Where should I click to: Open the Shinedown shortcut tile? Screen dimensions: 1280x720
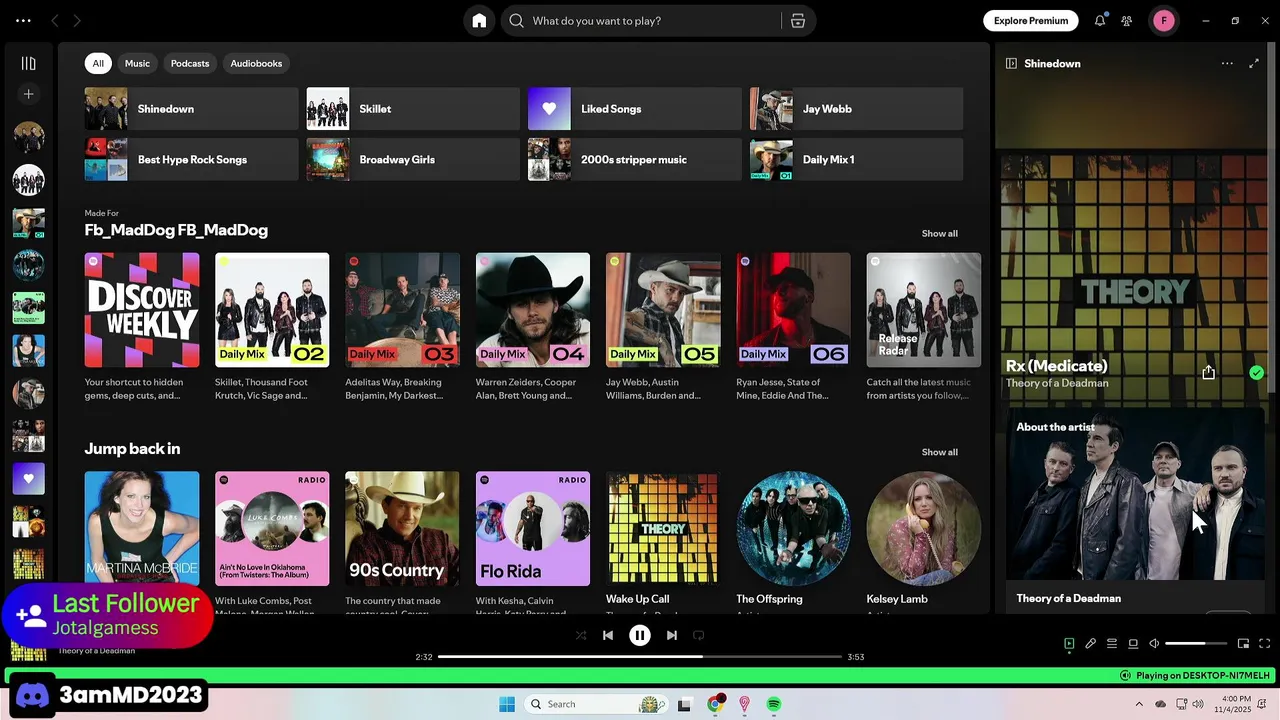191,109
